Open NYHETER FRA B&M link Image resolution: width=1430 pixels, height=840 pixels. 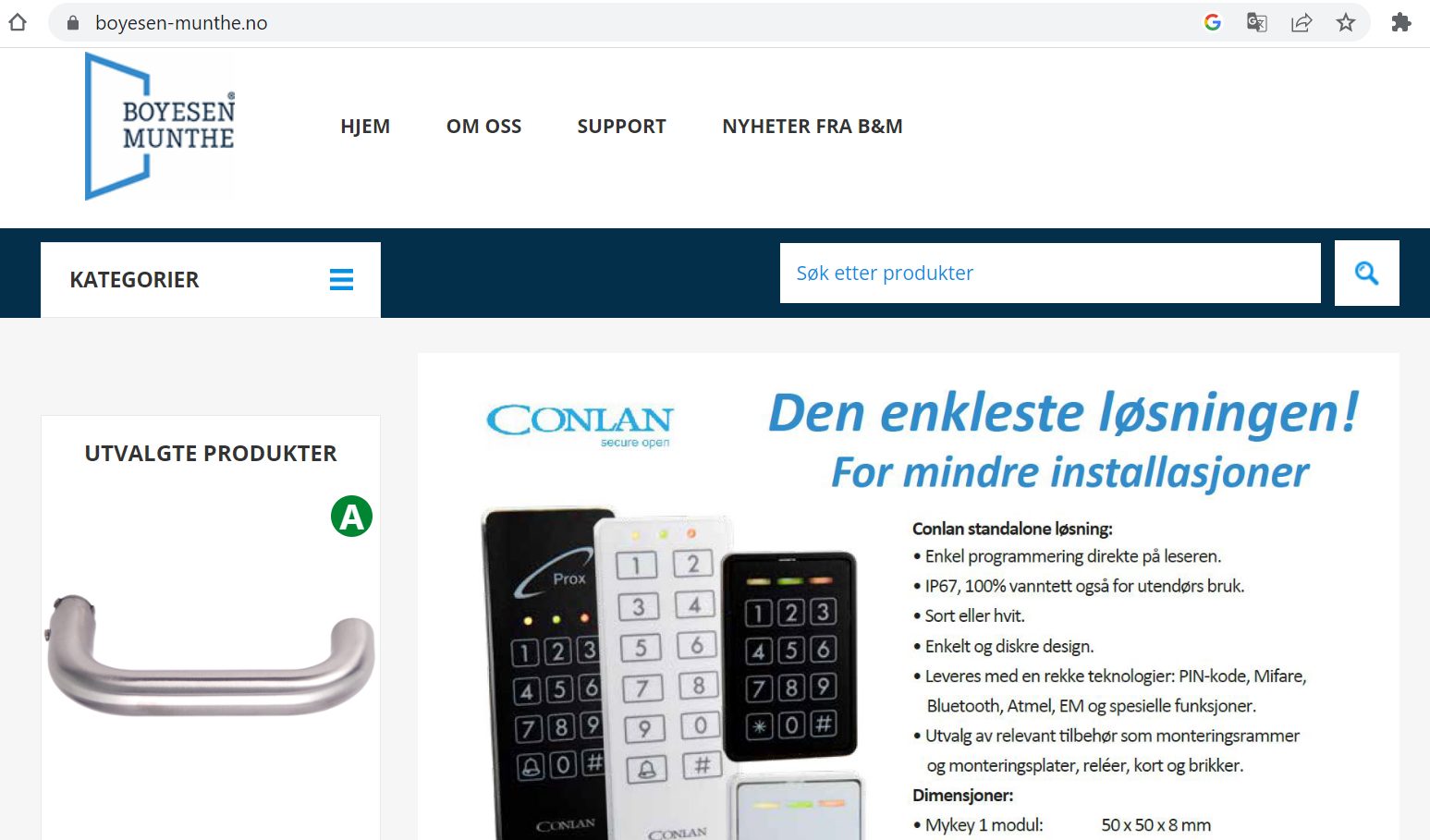pyautogui.click(x=813, y=127)
